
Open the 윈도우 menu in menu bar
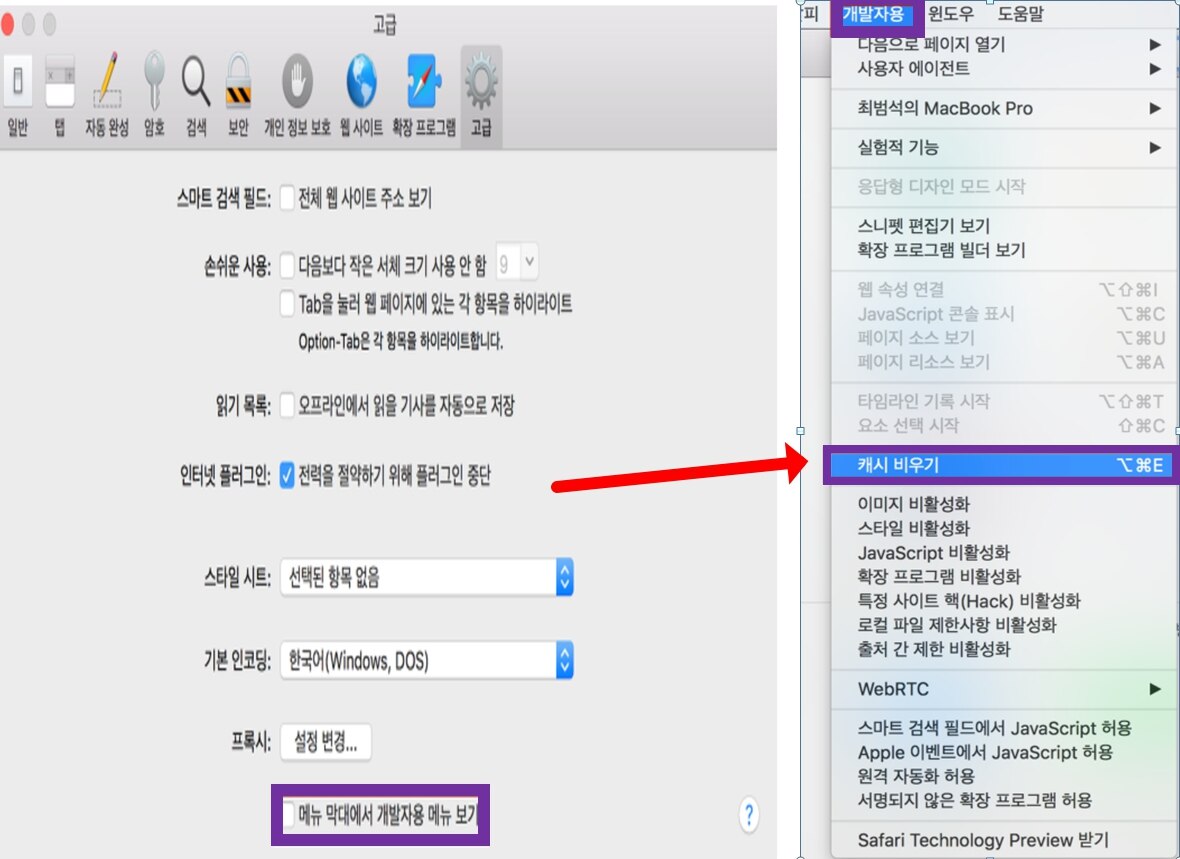tap(950, 14)
